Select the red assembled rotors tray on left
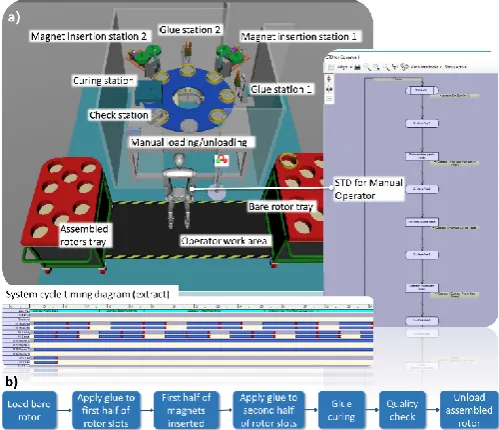Screen dimensions: 499x430 [63, 200]
